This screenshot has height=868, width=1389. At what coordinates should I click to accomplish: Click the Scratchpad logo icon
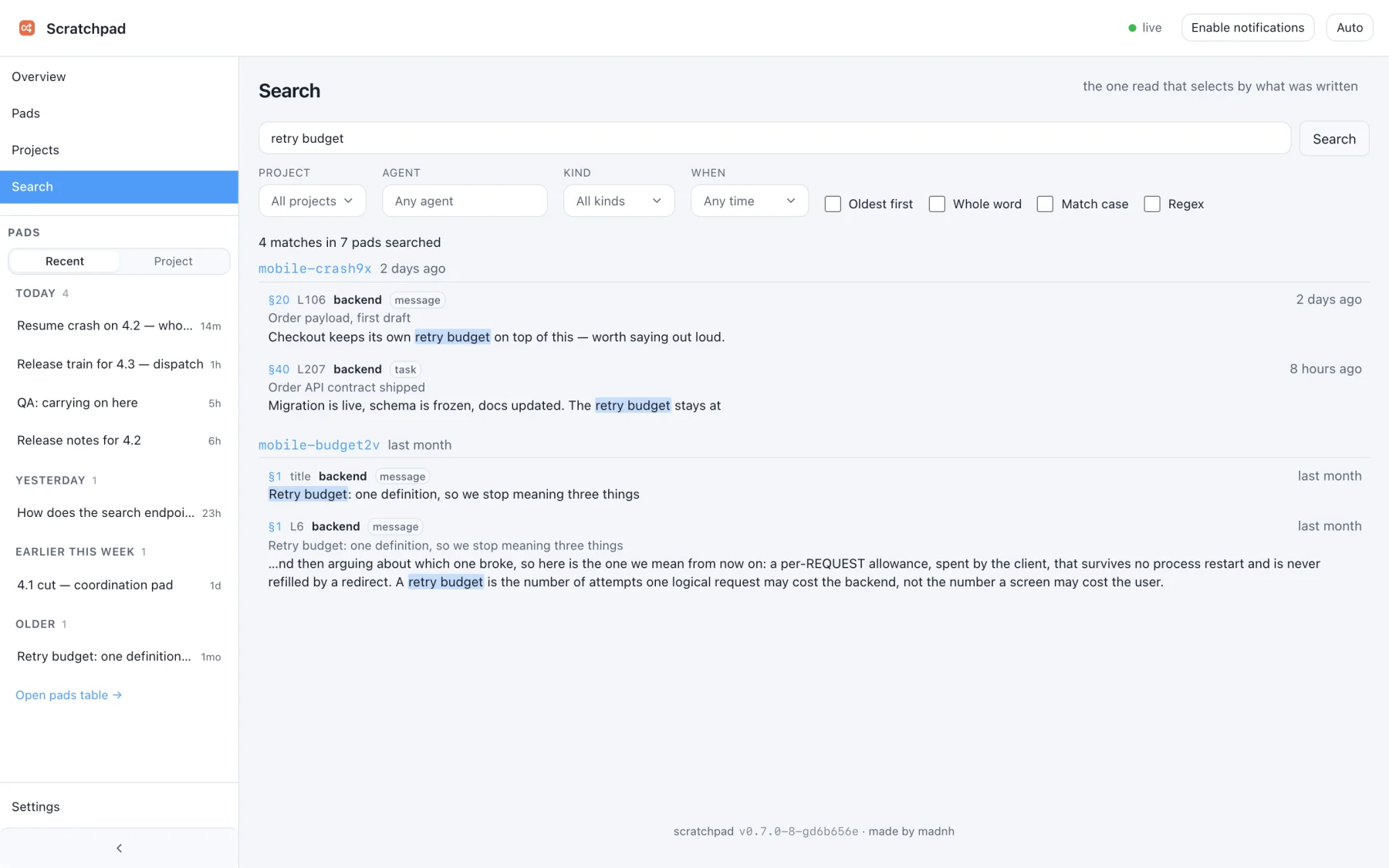click(27, 28)
